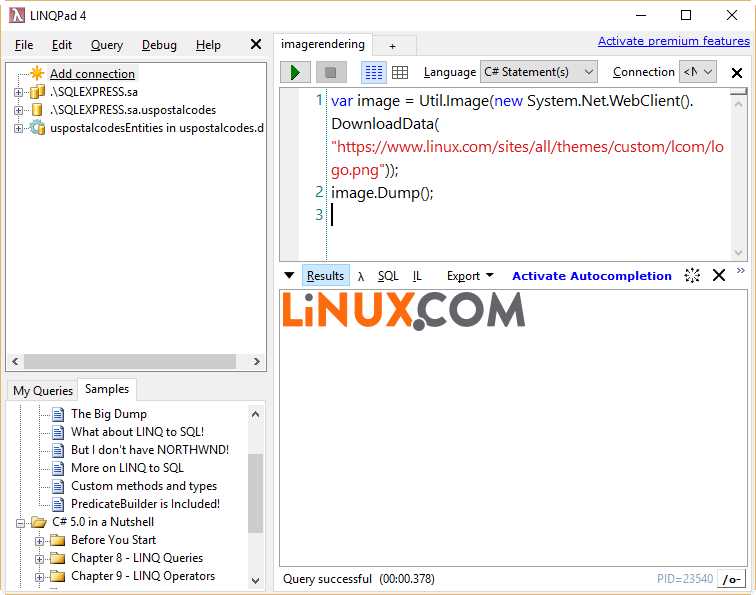Open the Export dropdown menu
Viewport: 756px width, 595px height.
pos(470,276)
